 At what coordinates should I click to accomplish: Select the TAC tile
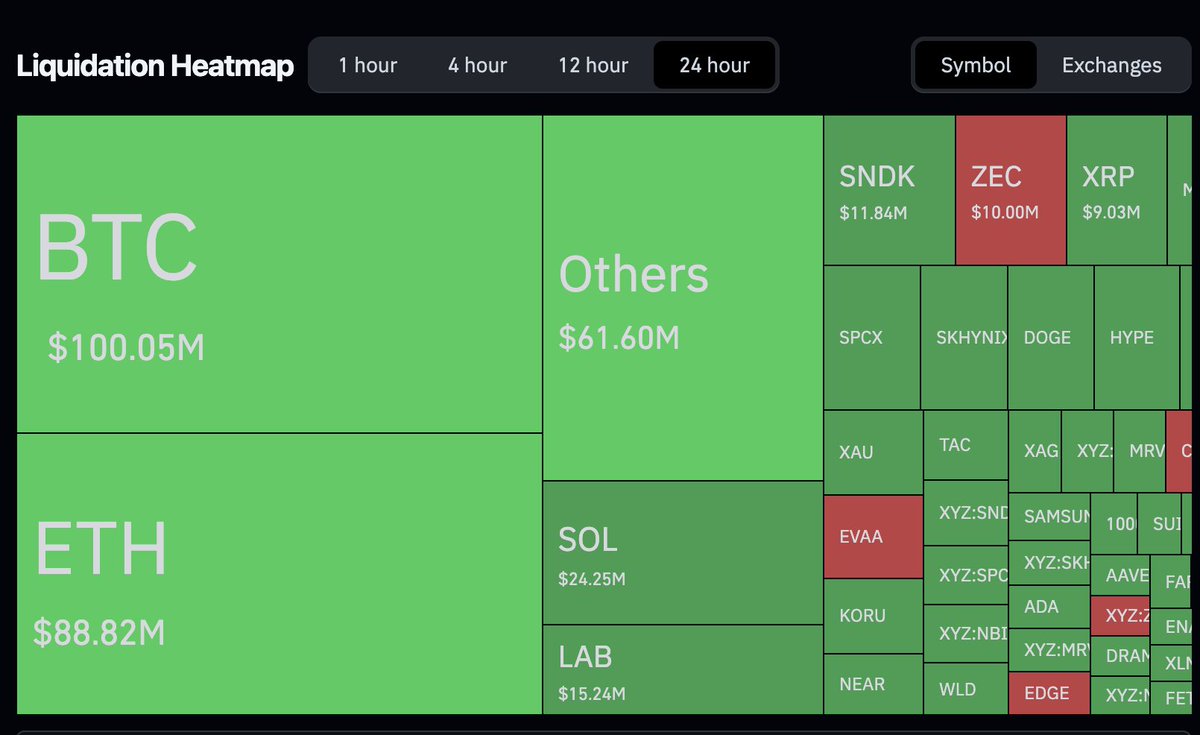coord(966,445)
